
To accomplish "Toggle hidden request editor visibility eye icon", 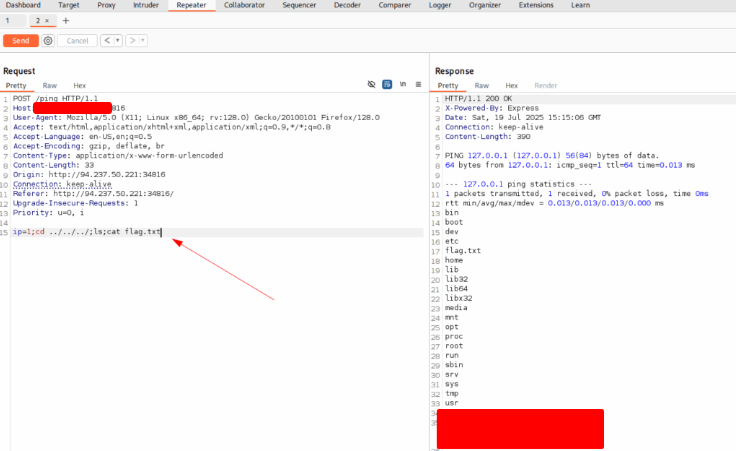I will [372, 85].
